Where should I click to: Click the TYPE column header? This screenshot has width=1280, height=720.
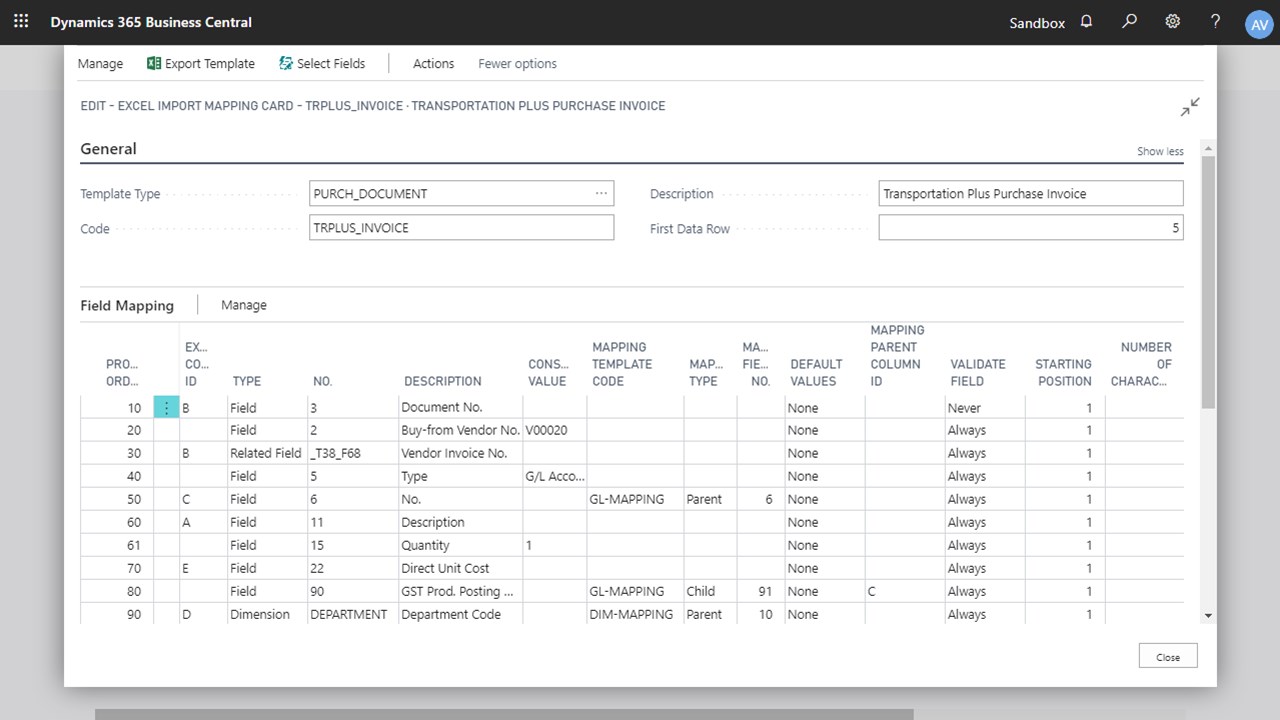(246, 381)
